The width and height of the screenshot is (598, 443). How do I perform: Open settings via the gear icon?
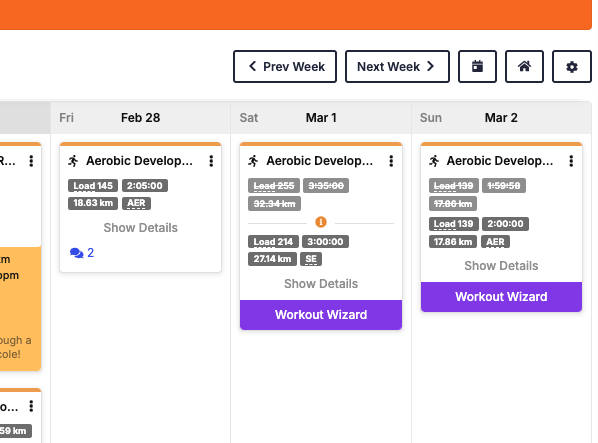571,66
